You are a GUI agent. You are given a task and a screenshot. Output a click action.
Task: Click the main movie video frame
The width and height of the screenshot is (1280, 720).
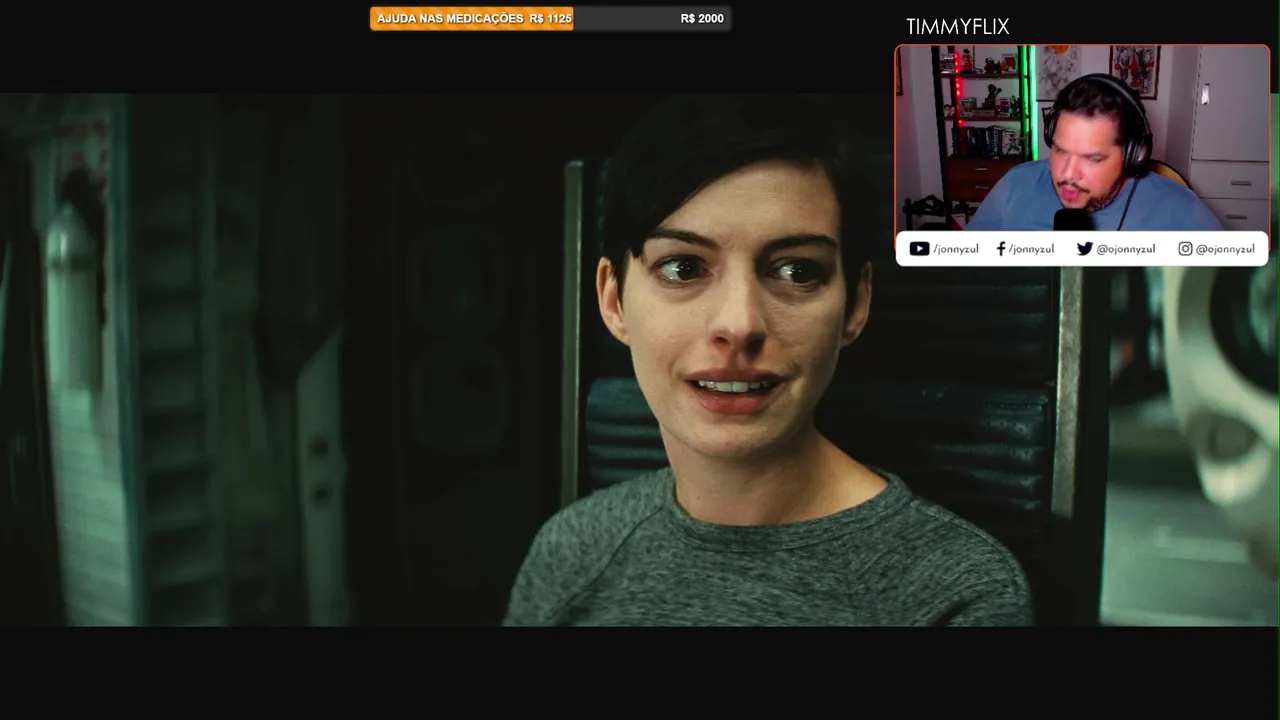point(640,360)
